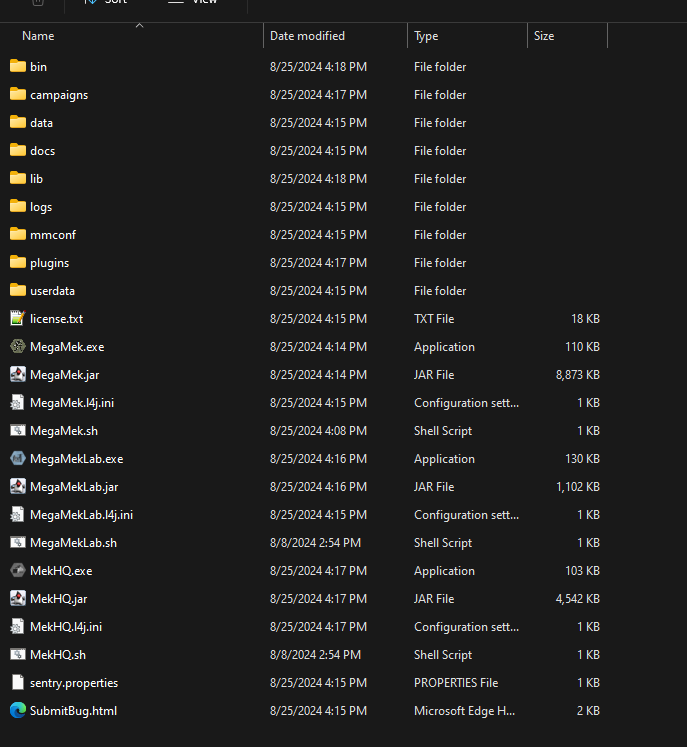Click the MegaMekLab.exe application icon

18,458
